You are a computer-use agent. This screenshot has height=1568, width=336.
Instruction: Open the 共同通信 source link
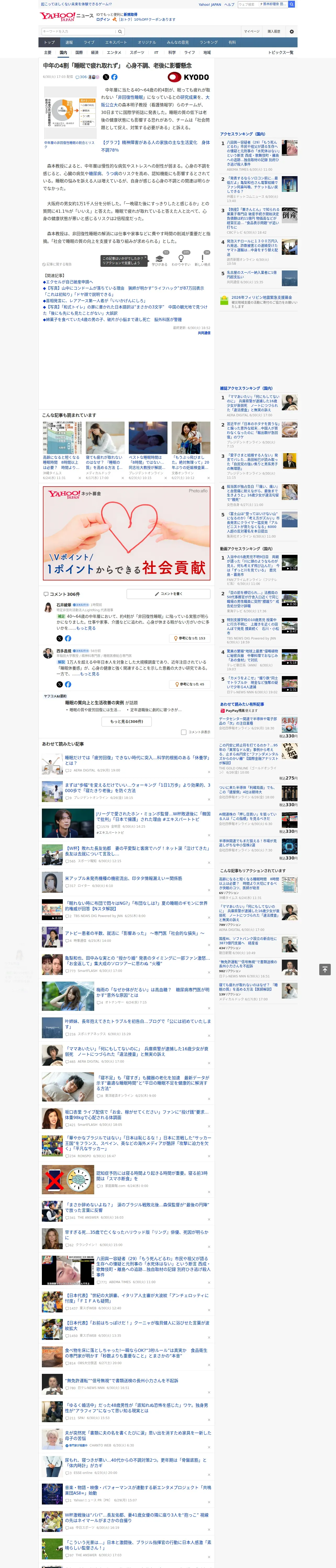pos(204,333)
